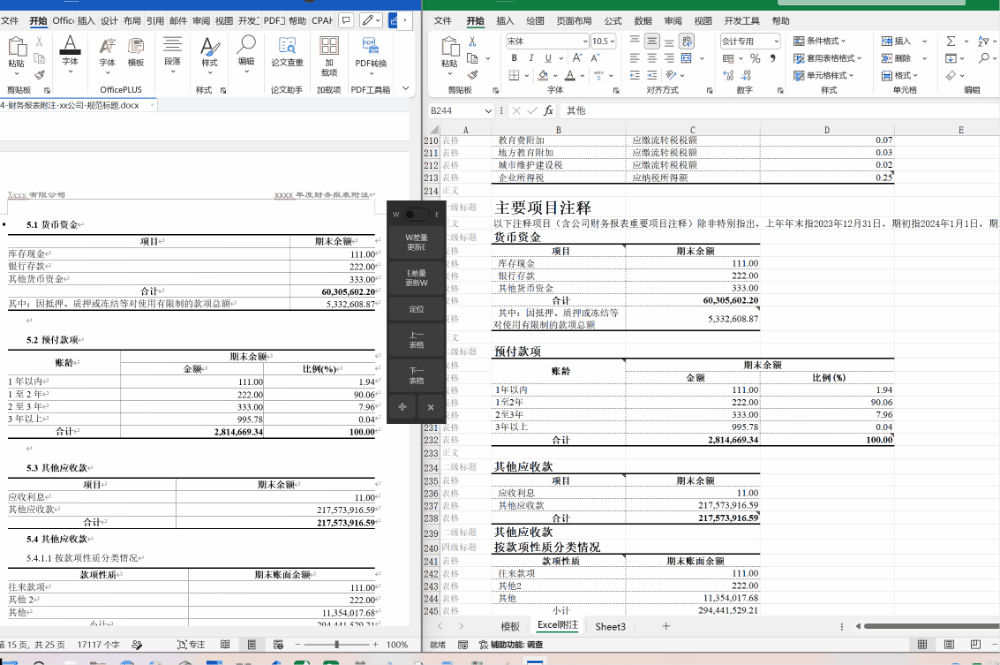The height and width of the screenshot is (665, 1000).
Task: Click 下一表格 button
Action: pyautogui.click(x=416, y=376)
